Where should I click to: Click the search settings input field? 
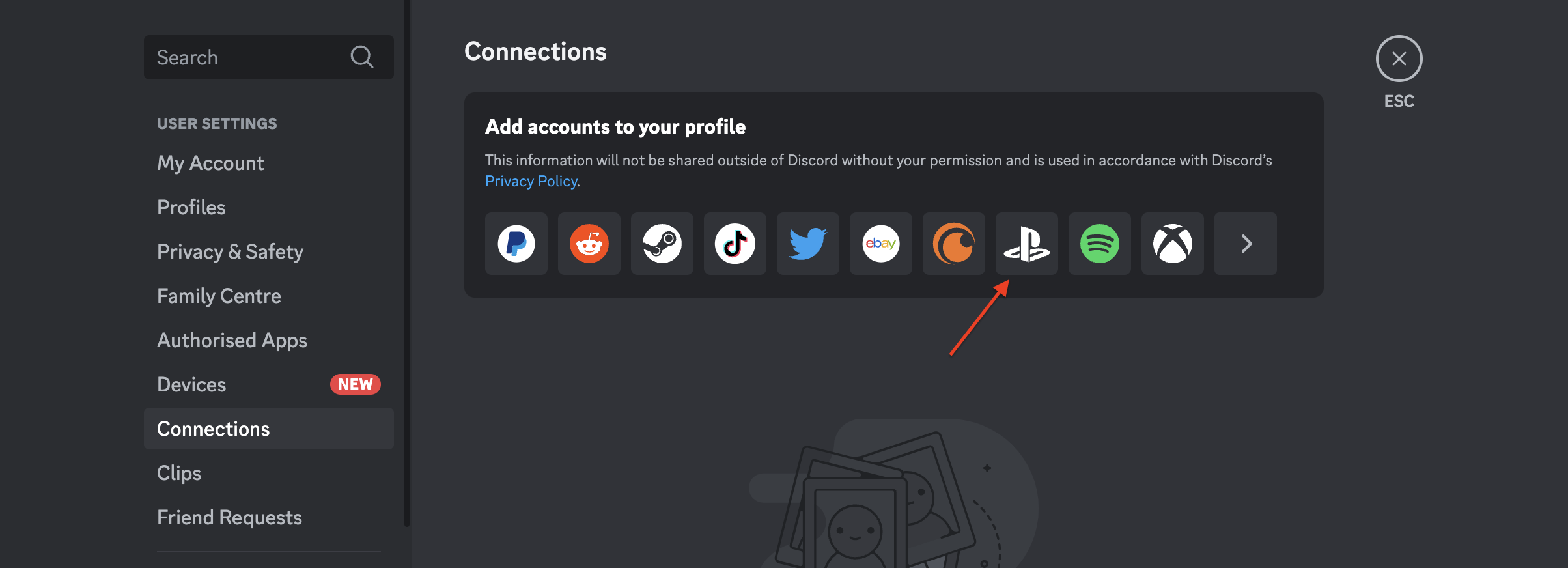pos(254,57)
